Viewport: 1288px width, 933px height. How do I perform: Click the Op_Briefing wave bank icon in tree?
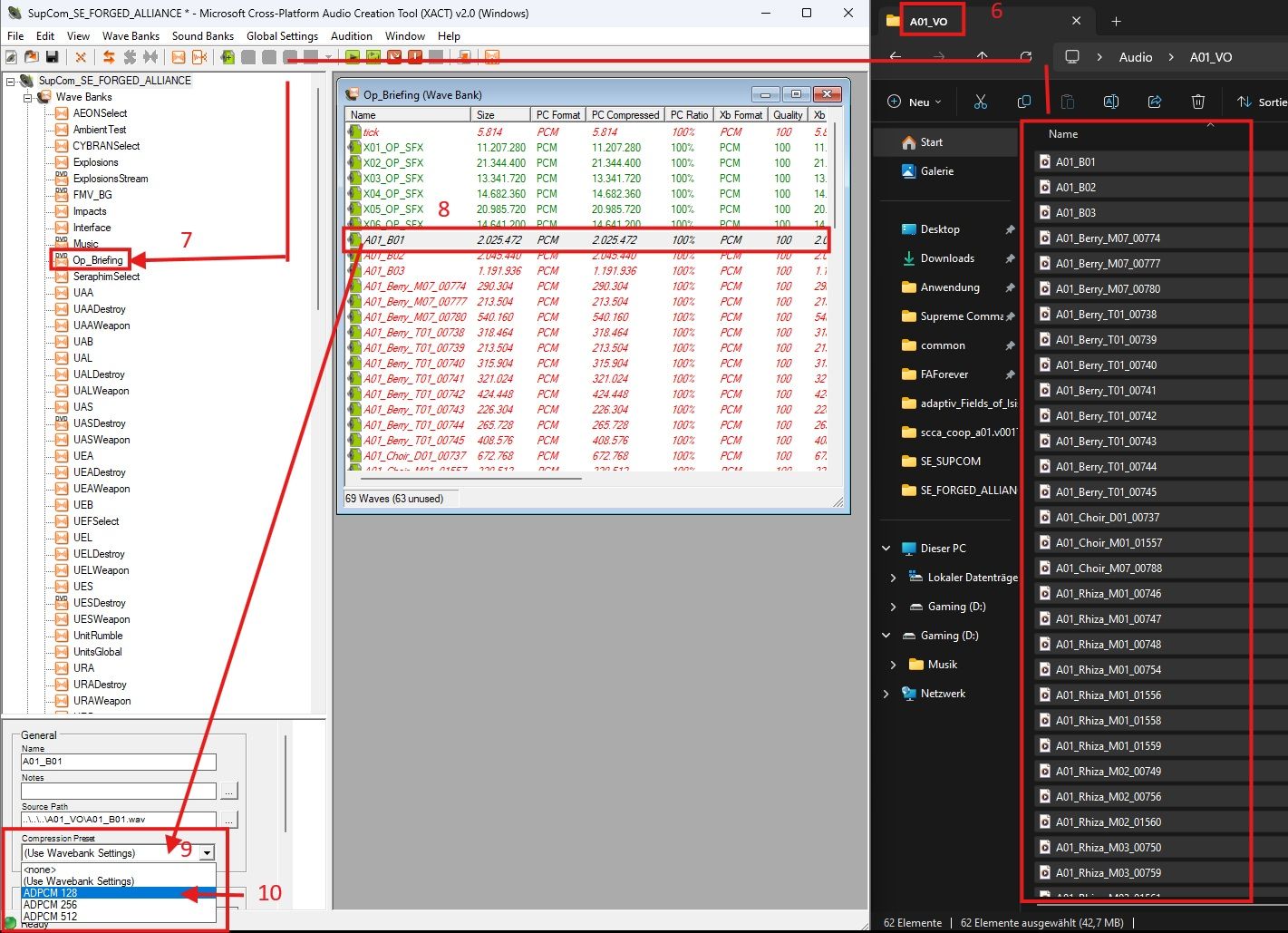click(x=62, y=260)
